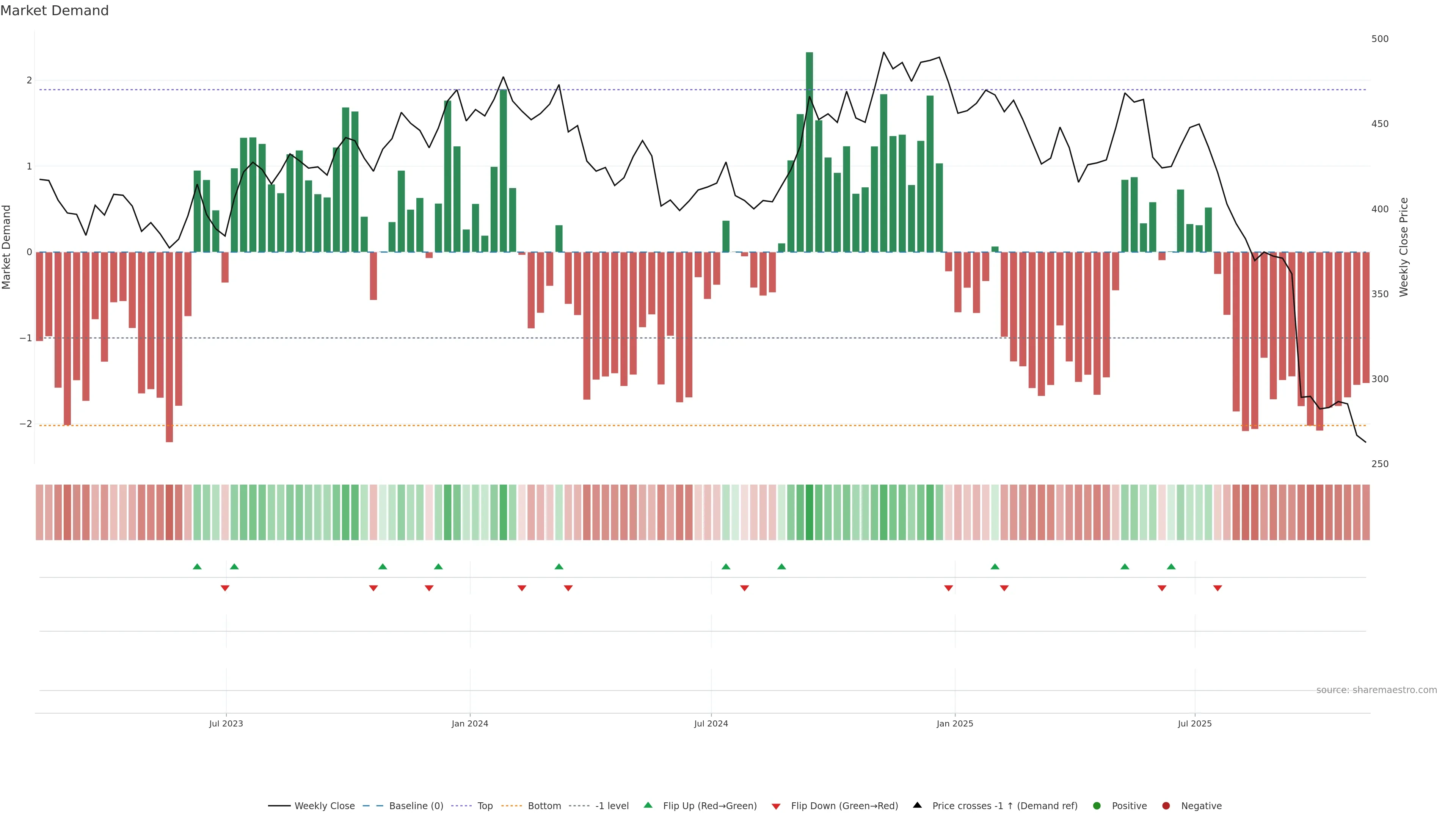The width and height of the screenshot is (1456, 819).
Task: Click the Market Demand chart title
Action: click(54, 11)
